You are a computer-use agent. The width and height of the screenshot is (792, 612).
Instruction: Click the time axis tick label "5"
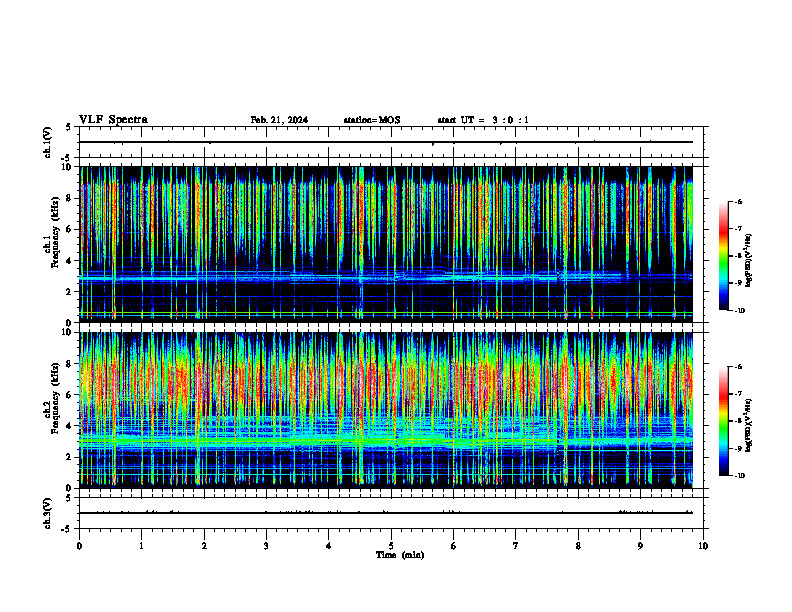pyautogui.click(x=391, y=546)
